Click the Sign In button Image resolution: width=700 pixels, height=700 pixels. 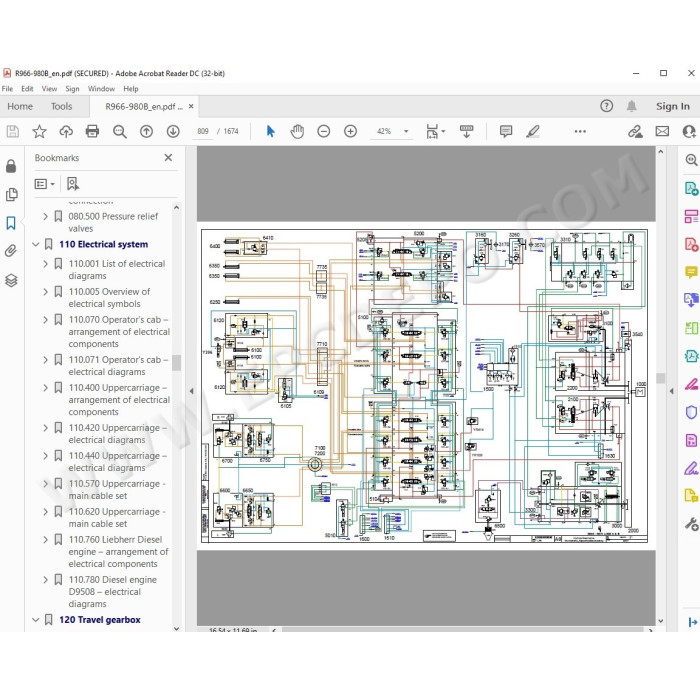tap(673, 107)
